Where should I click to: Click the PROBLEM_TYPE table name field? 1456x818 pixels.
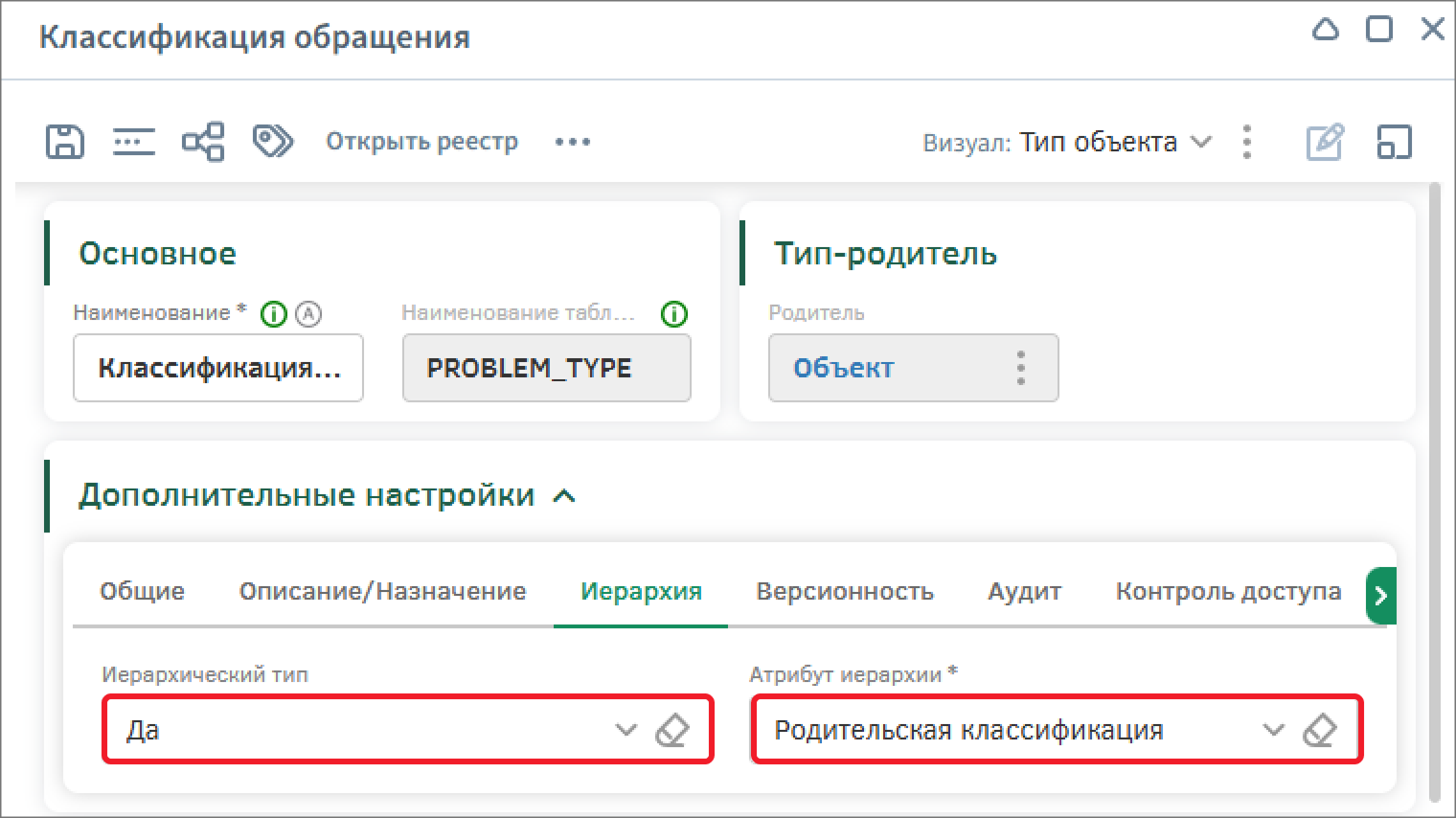[x=547, y=368]
